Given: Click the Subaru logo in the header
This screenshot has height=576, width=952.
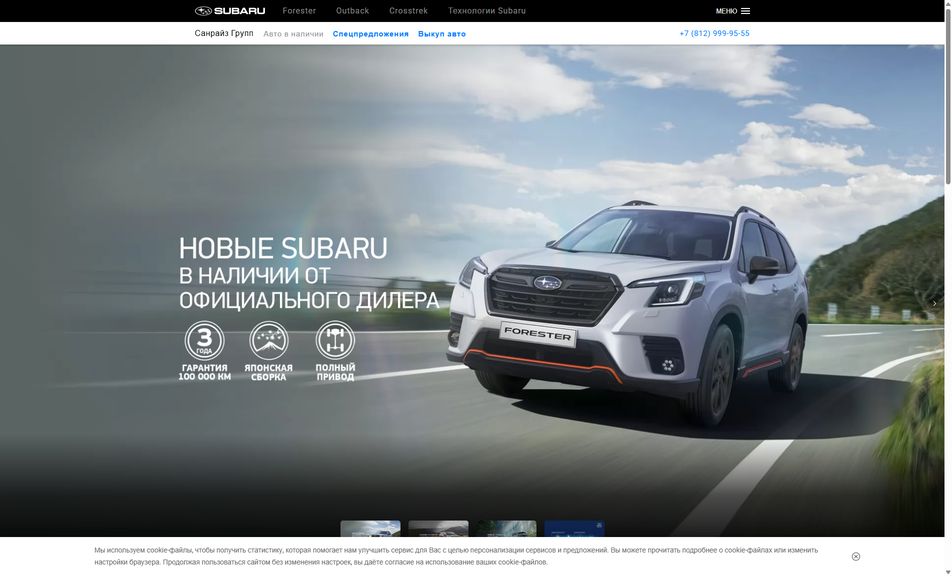Looking at the screenshot, I should (230, 11).
